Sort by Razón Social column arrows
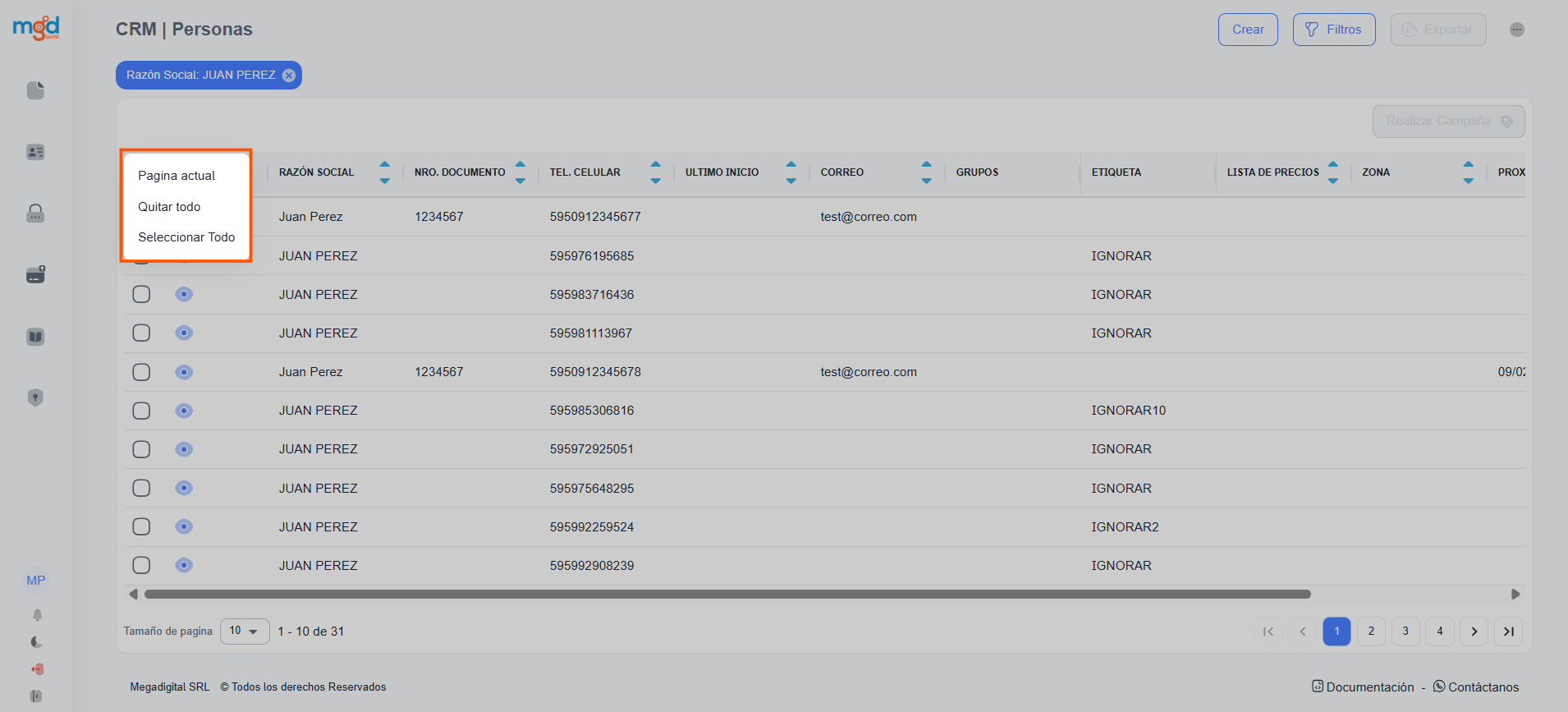 click(x=384, y=172)
